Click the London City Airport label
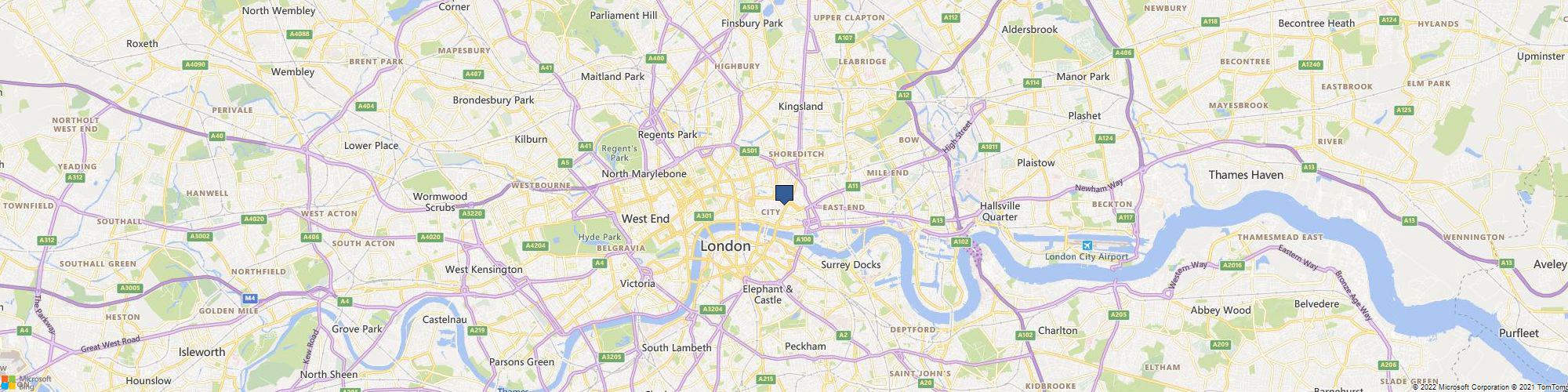The width and height of the screenshot is (1568, 392). pos(1087,257)
